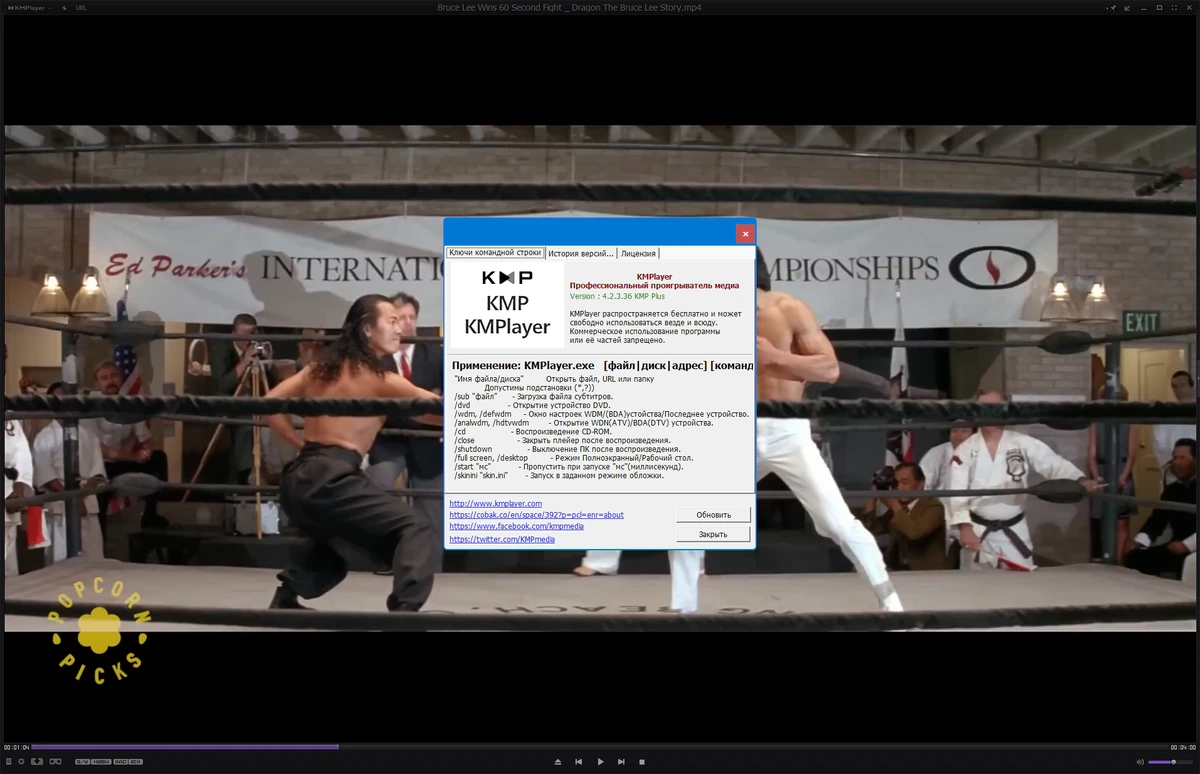1200x774 pixels.
Task: Switch to the 'Ключи командной строки' tab
Action: (495, 253)
